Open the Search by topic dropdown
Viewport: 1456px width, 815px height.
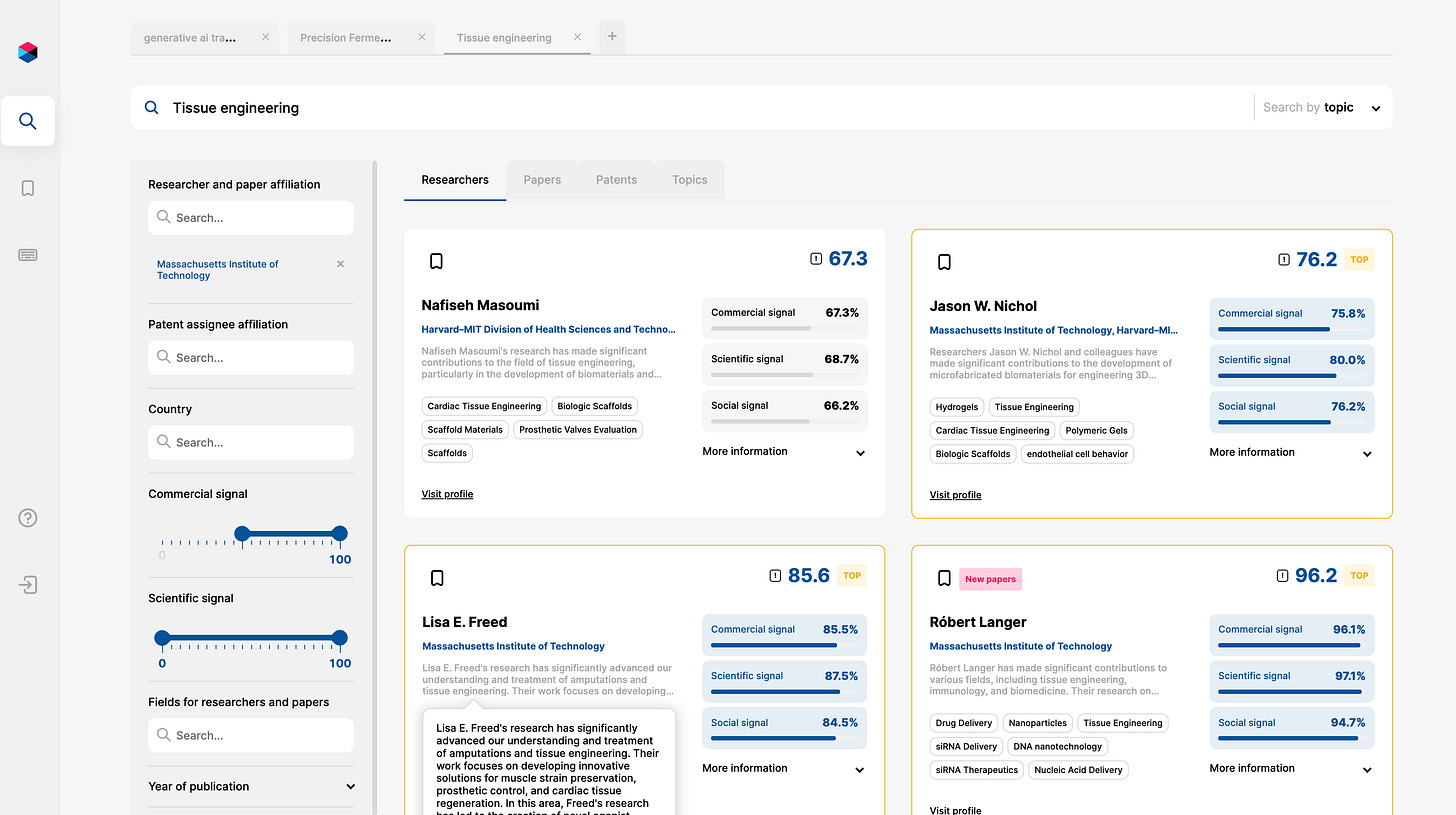tap(1322, 107)
